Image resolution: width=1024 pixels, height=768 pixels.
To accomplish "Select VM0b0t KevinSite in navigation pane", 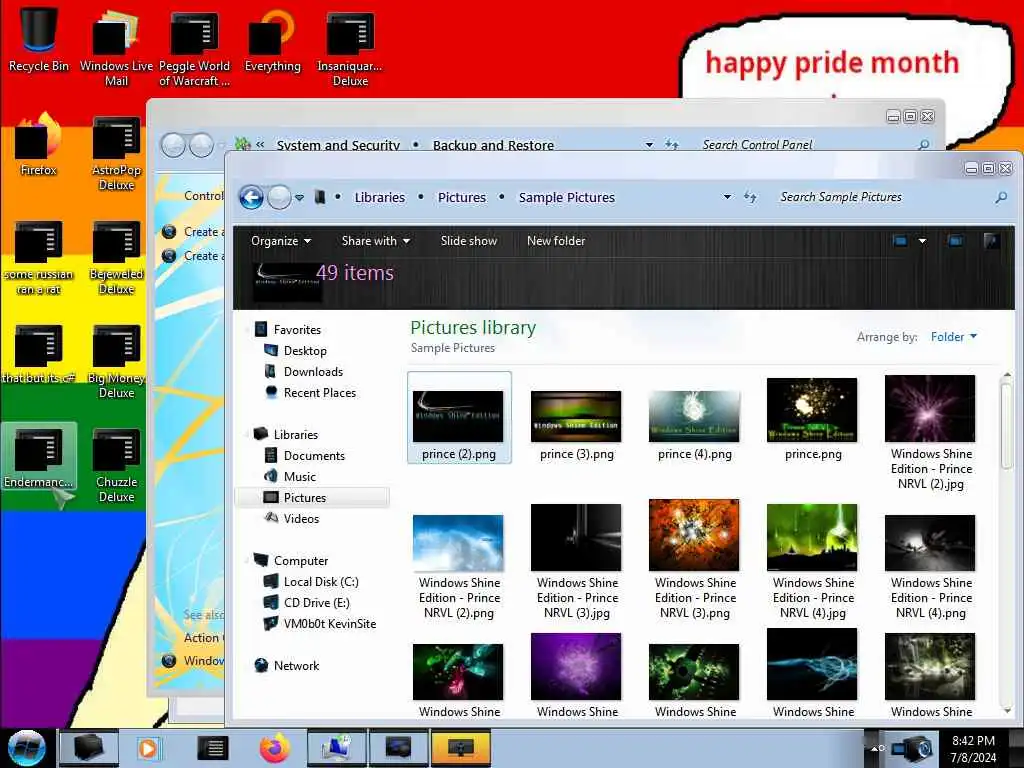I will click(330, 624).
